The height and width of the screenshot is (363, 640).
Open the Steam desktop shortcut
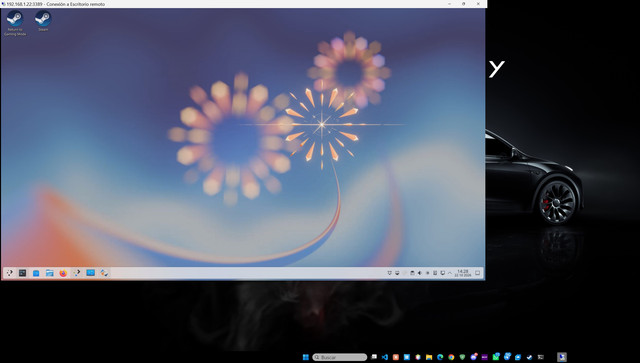pyautogui.click(x=43, y=21)
